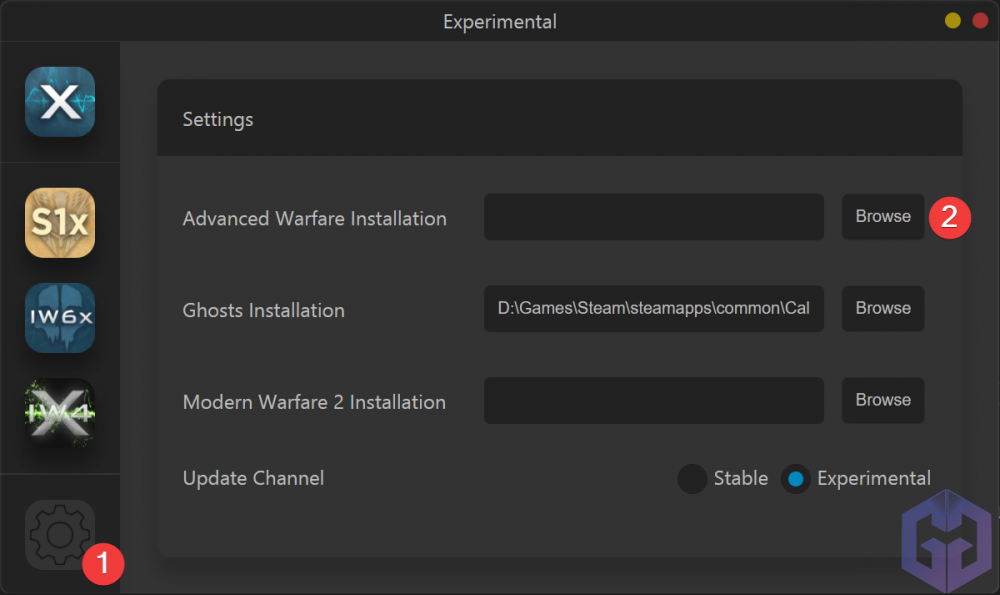Screen dimensions: 1000x595
Task: Click the Settings panel header
Action: coord(218,119)
